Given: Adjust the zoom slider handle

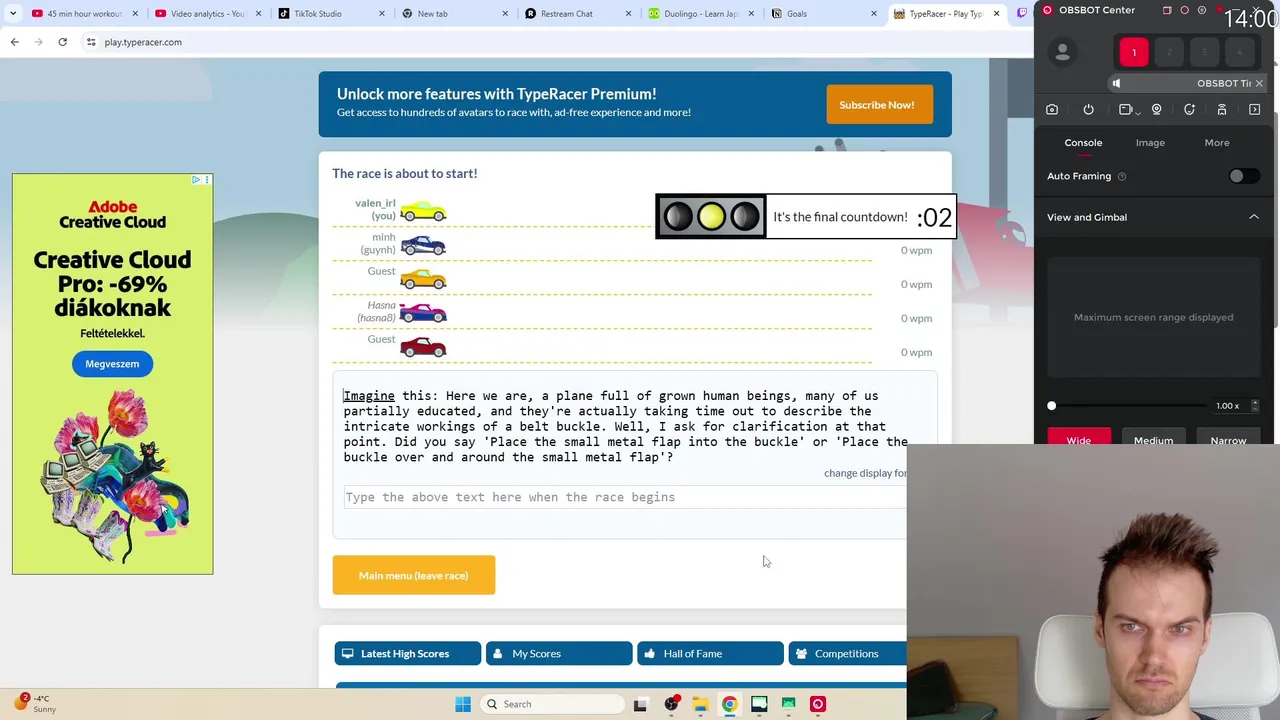Looking at the screenshot, I should click(1052, 406).
